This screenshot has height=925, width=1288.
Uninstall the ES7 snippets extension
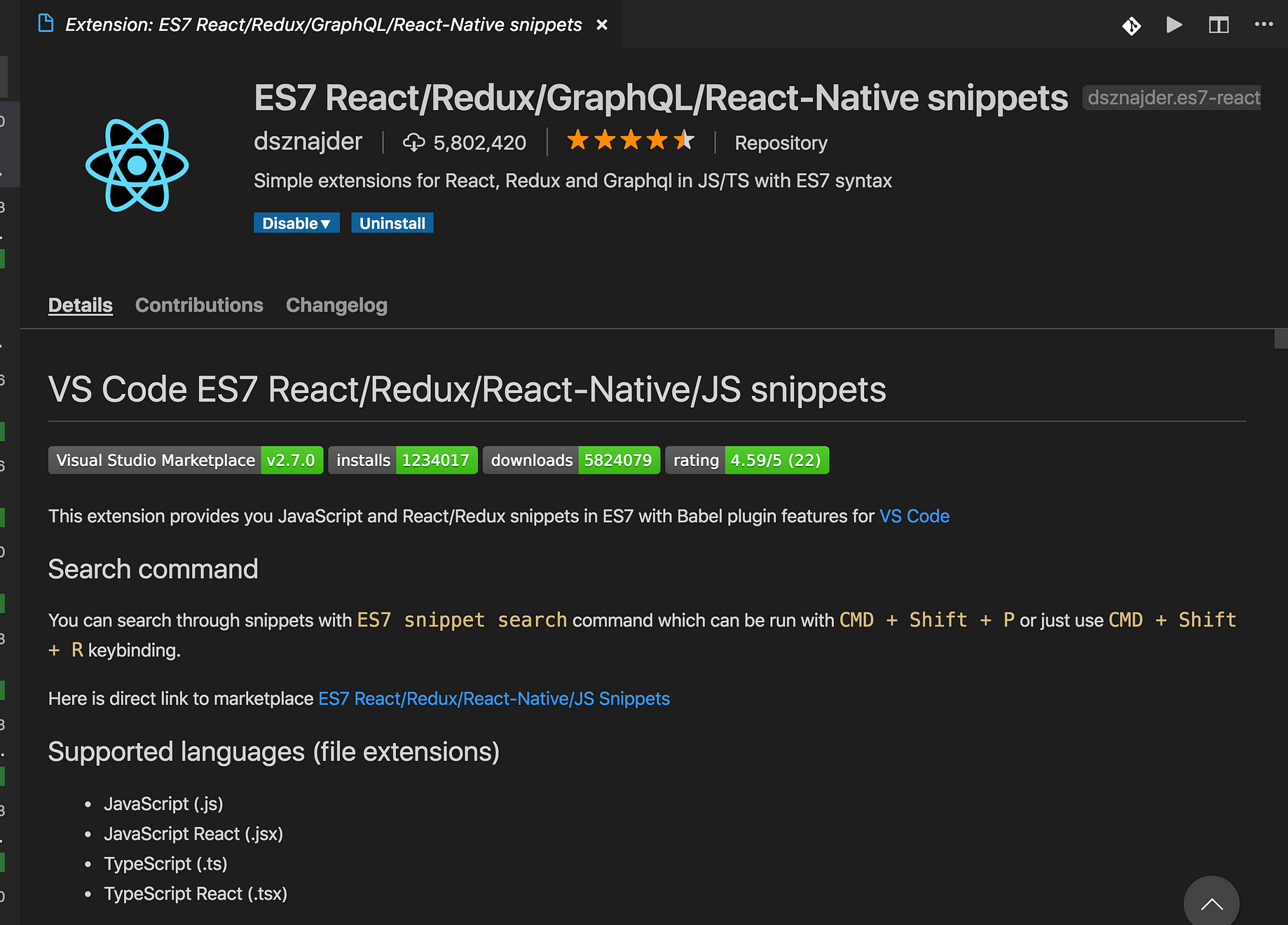pos(392,223)
